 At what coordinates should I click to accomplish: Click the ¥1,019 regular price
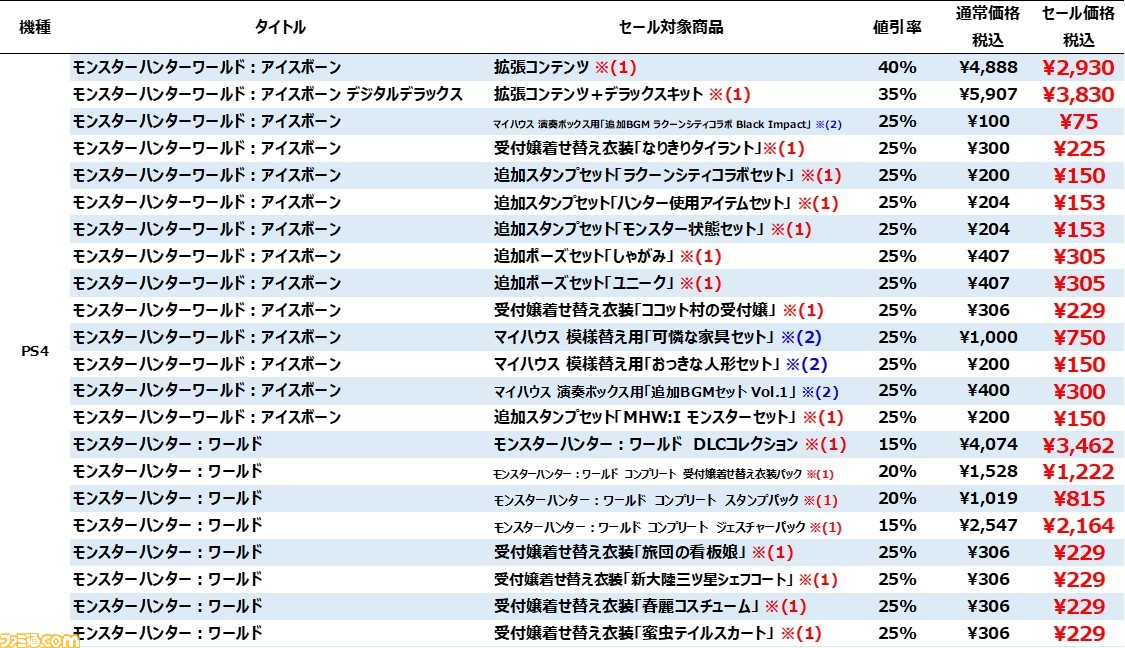[x=988, y=498]
